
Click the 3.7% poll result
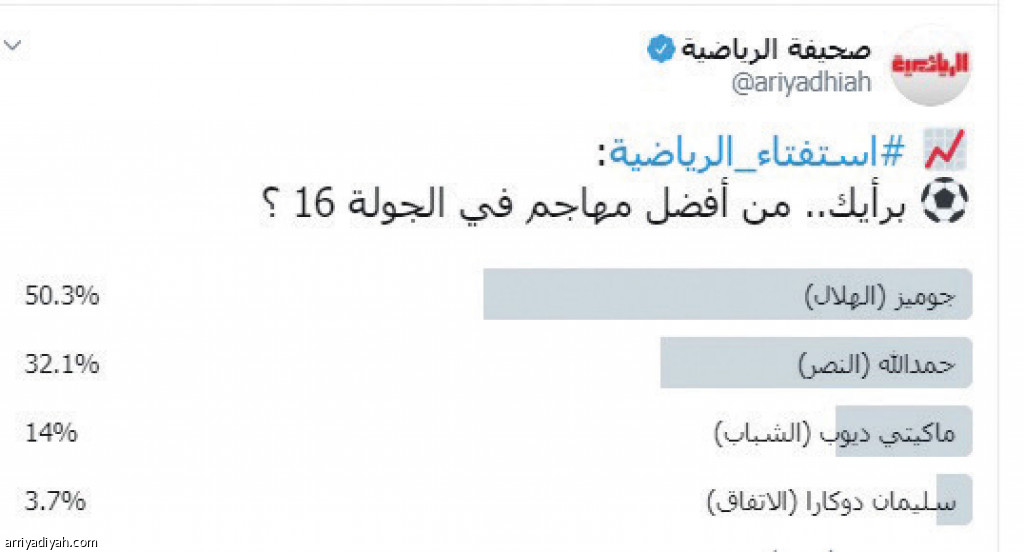click(x=55, y=501)
